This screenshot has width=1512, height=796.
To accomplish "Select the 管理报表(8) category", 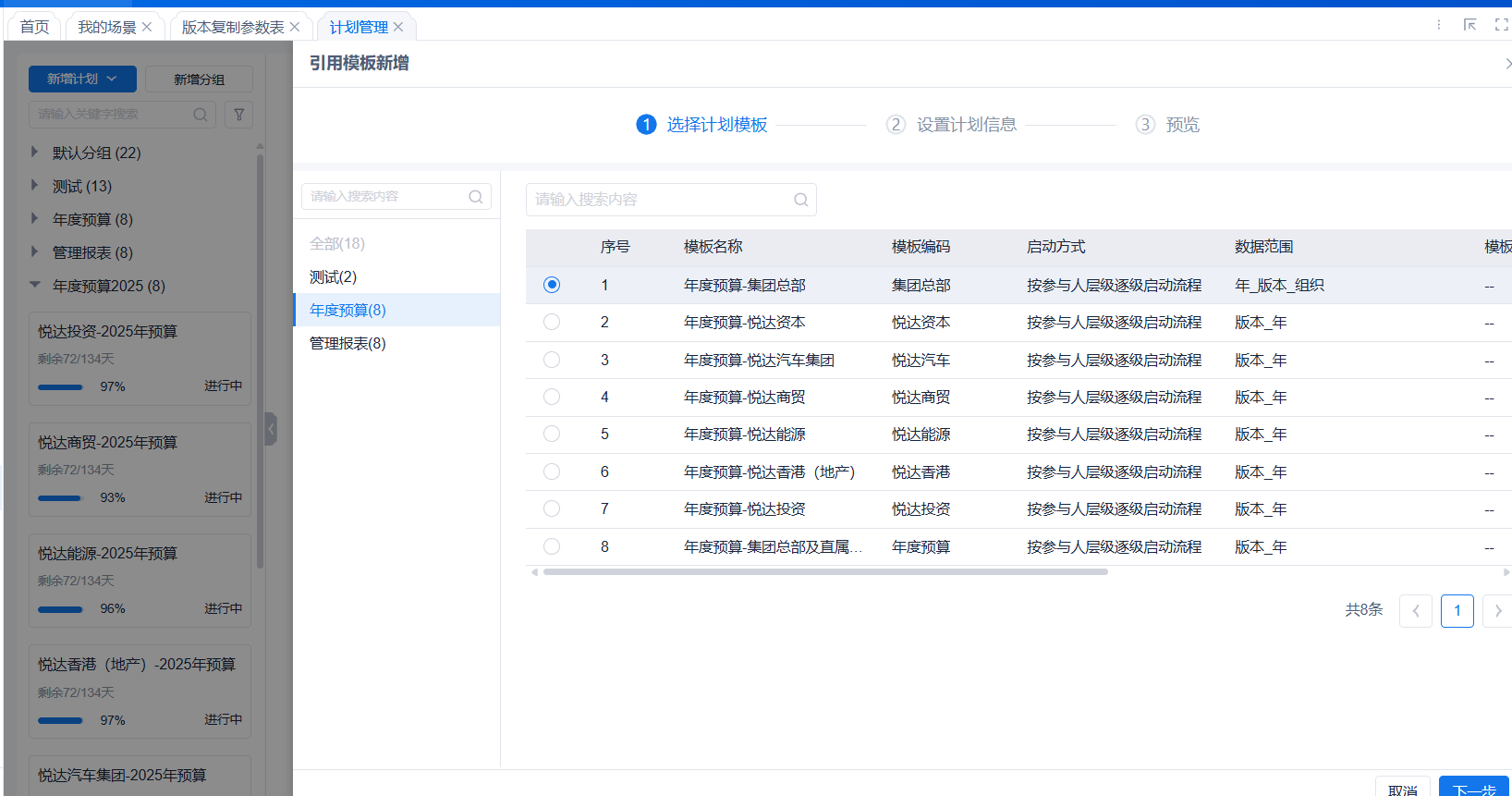I will click(348, 343).
